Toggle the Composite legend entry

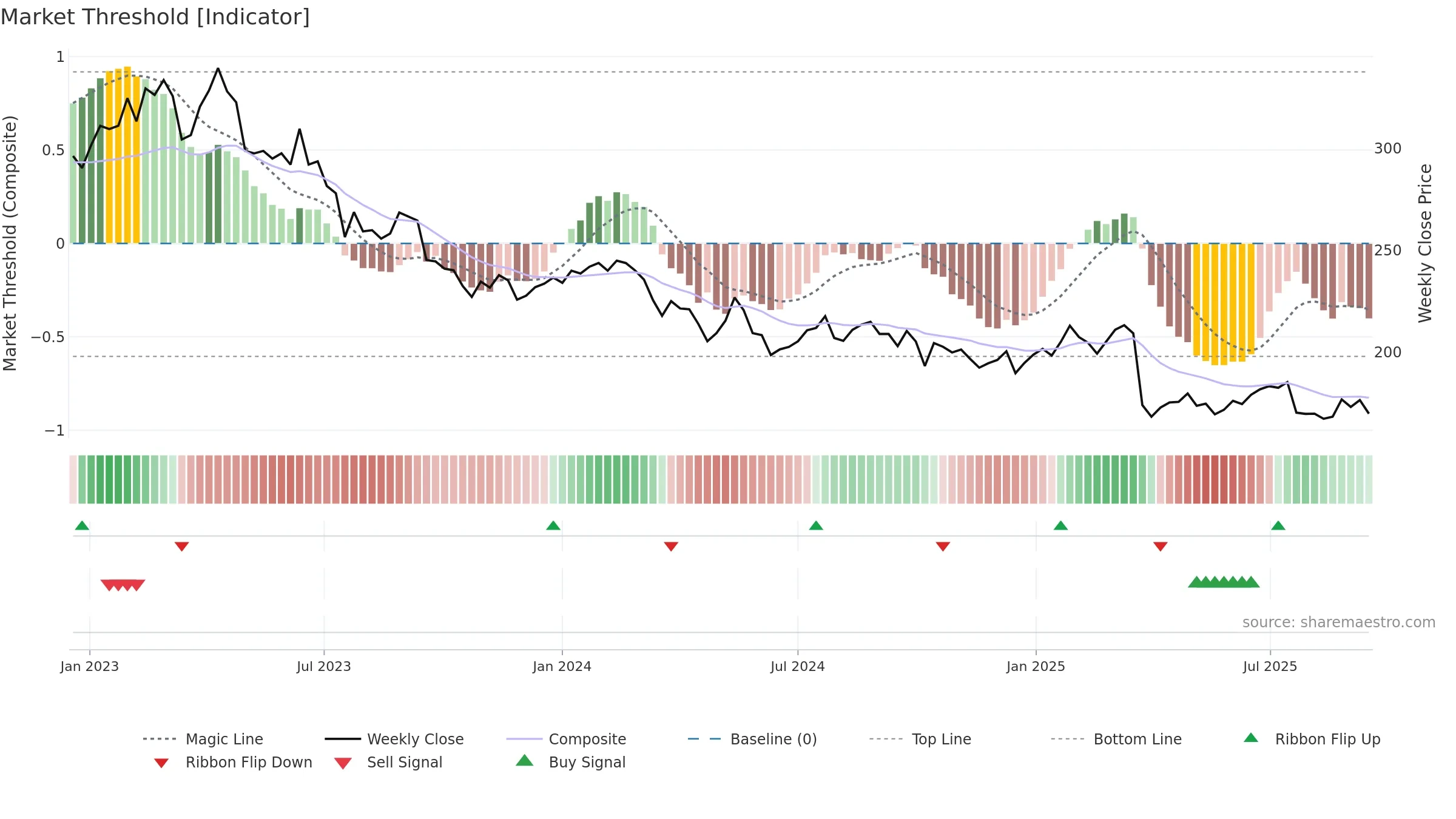[x=566, y=739]
